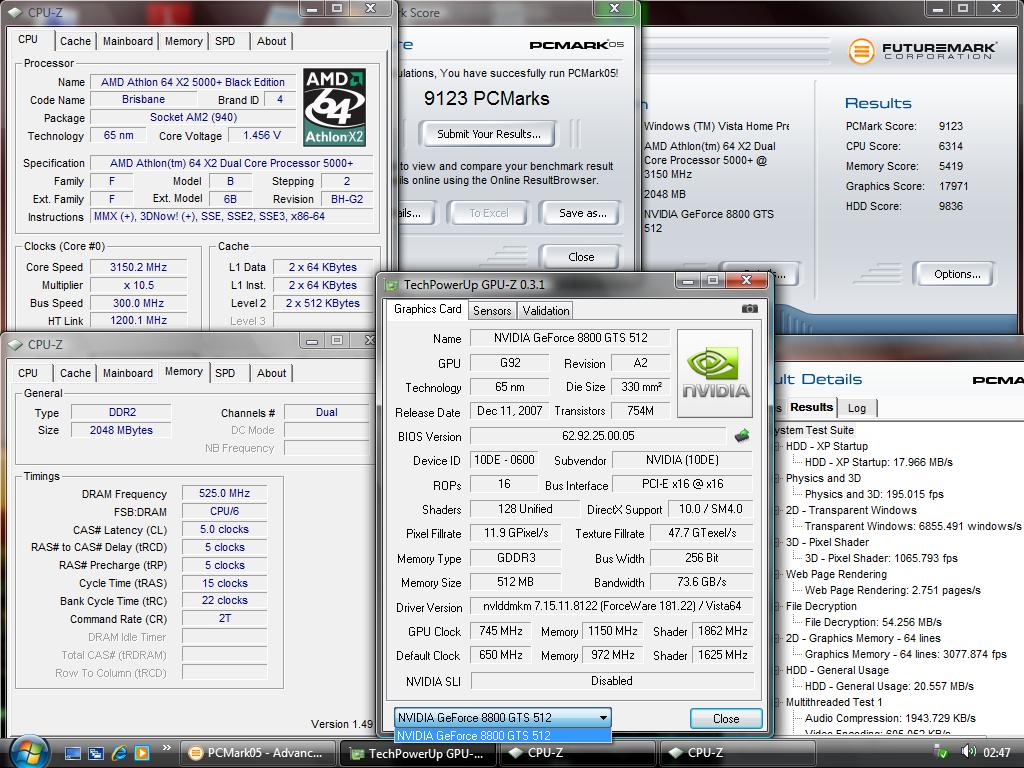Open the GPU-Z graphics card selector dropdown
This screenshot has width=1024, height=768.
[604, 718]
